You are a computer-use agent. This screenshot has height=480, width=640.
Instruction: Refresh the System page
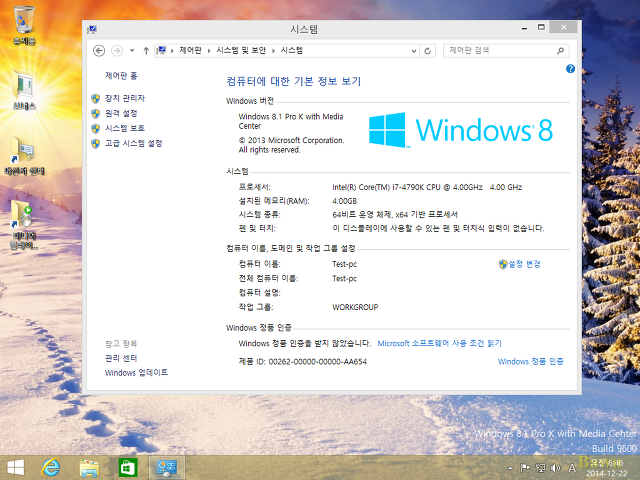coord(427,51)
